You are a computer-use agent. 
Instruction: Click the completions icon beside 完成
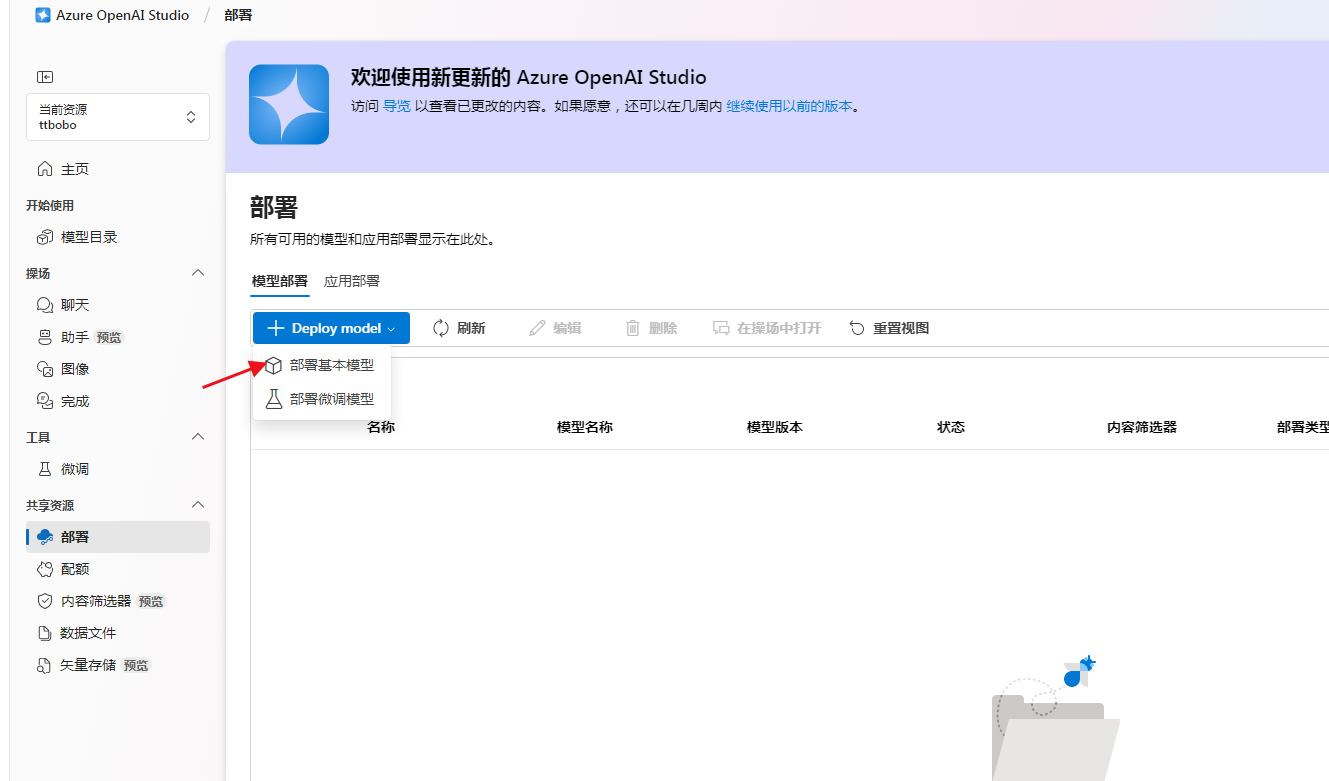[44, 401]
